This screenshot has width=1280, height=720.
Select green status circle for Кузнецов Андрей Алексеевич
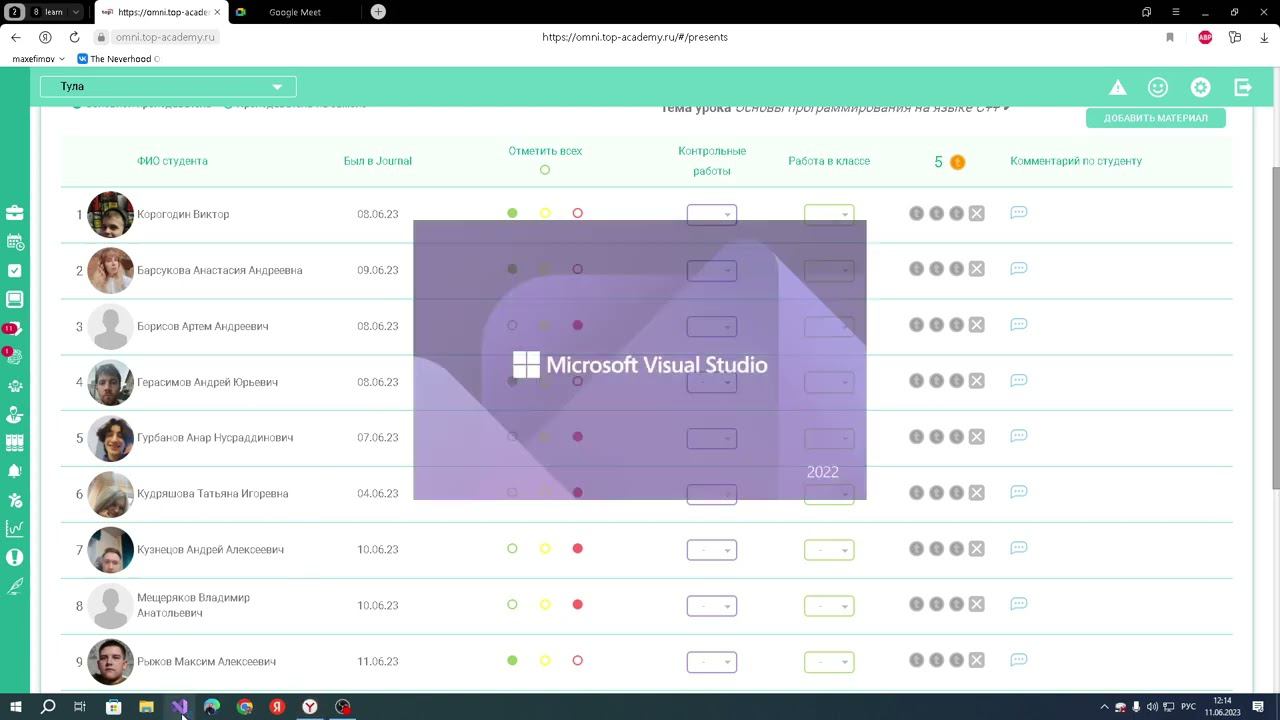[512, 548]
